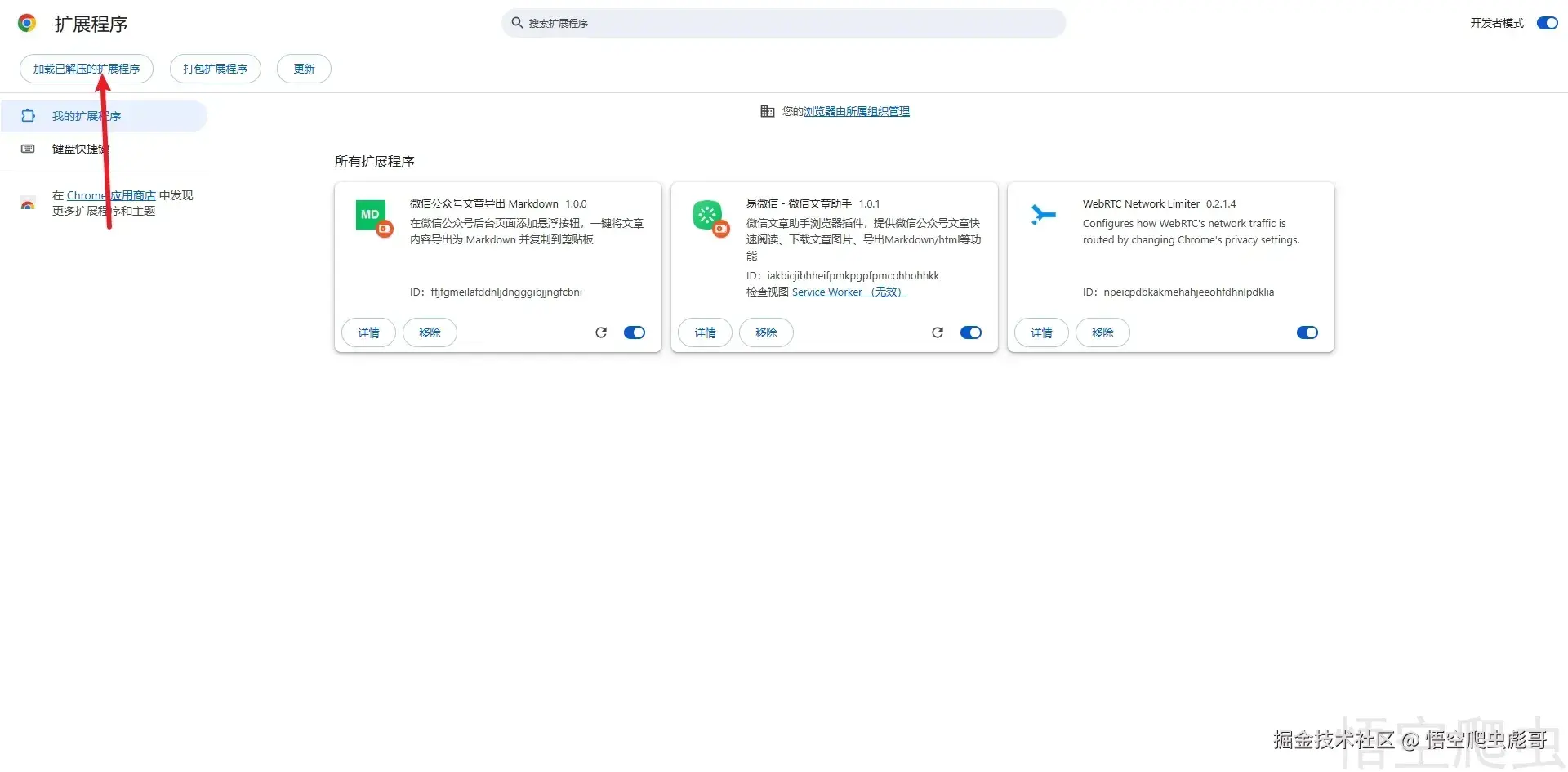This screenshot has width=1568, height=772.
Task: Click the 开发者模式 label
Action: (1497, 23)
